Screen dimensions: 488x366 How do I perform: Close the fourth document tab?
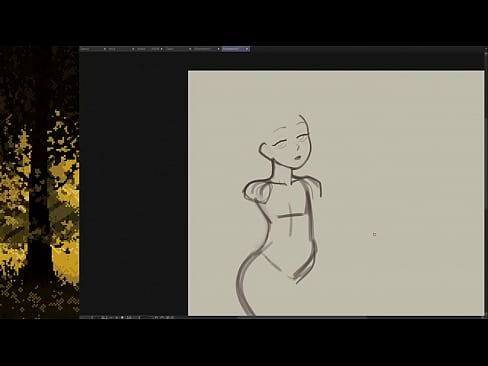coord(190,49)
